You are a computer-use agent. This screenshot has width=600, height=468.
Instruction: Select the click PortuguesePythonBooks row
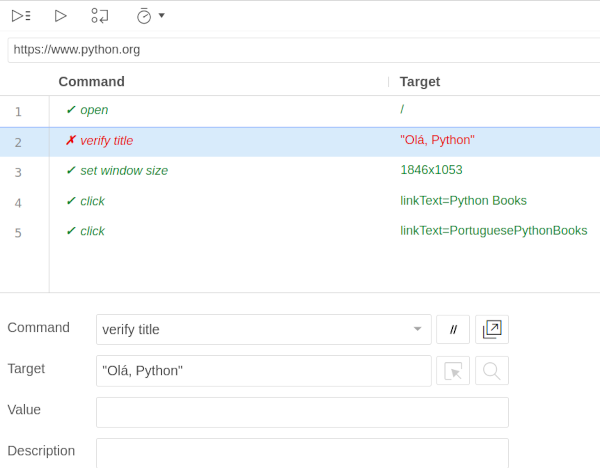tap(300, 232)
